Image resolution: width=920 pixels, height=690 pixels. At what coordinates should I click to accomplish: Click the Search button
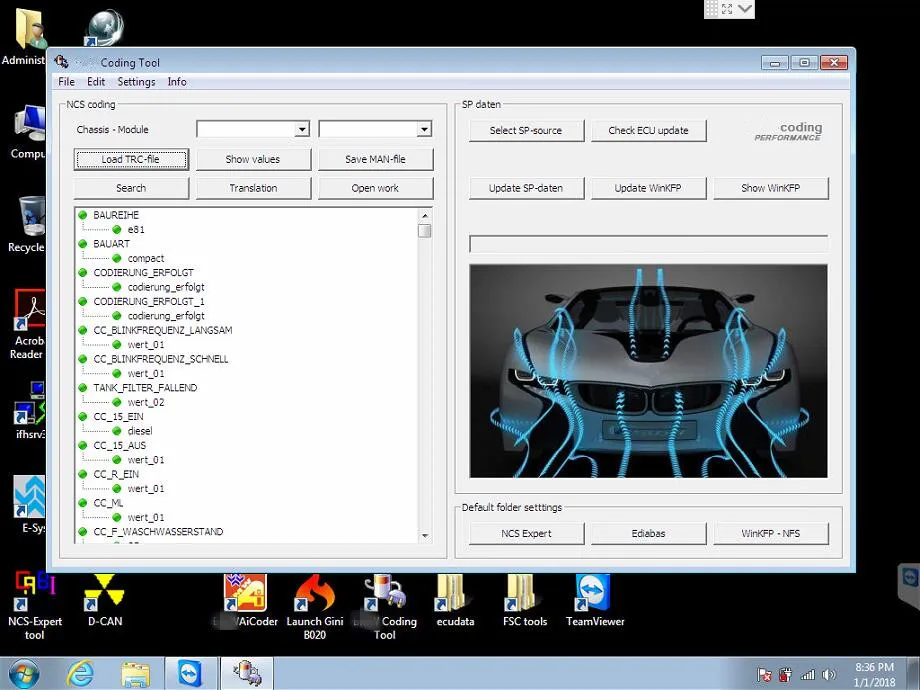(x=131, y=188)
